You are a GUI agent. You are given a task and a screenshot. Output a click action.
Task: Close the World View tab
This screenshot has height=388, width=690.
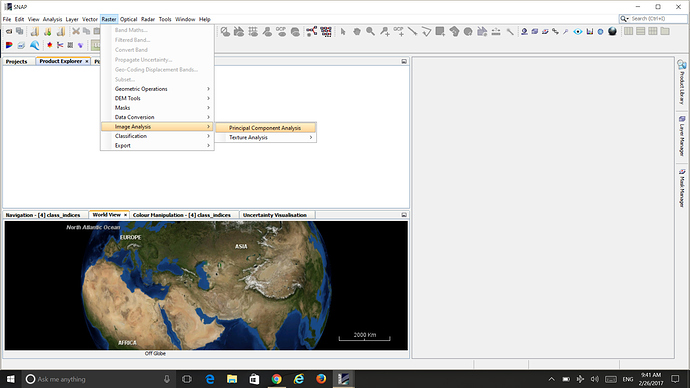[125, 215]
